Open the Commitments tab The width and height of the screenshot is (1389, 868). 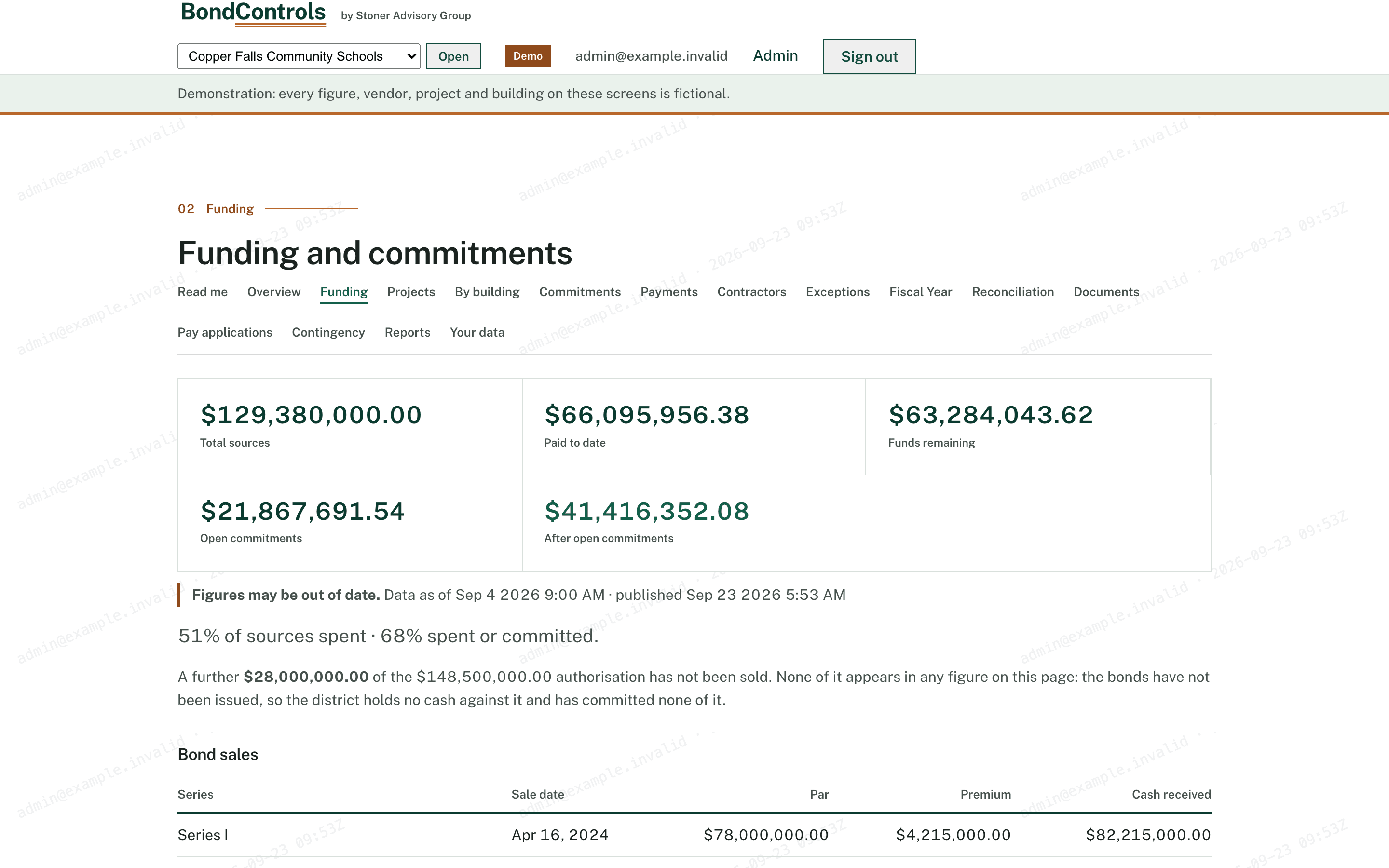coord(580,292)
